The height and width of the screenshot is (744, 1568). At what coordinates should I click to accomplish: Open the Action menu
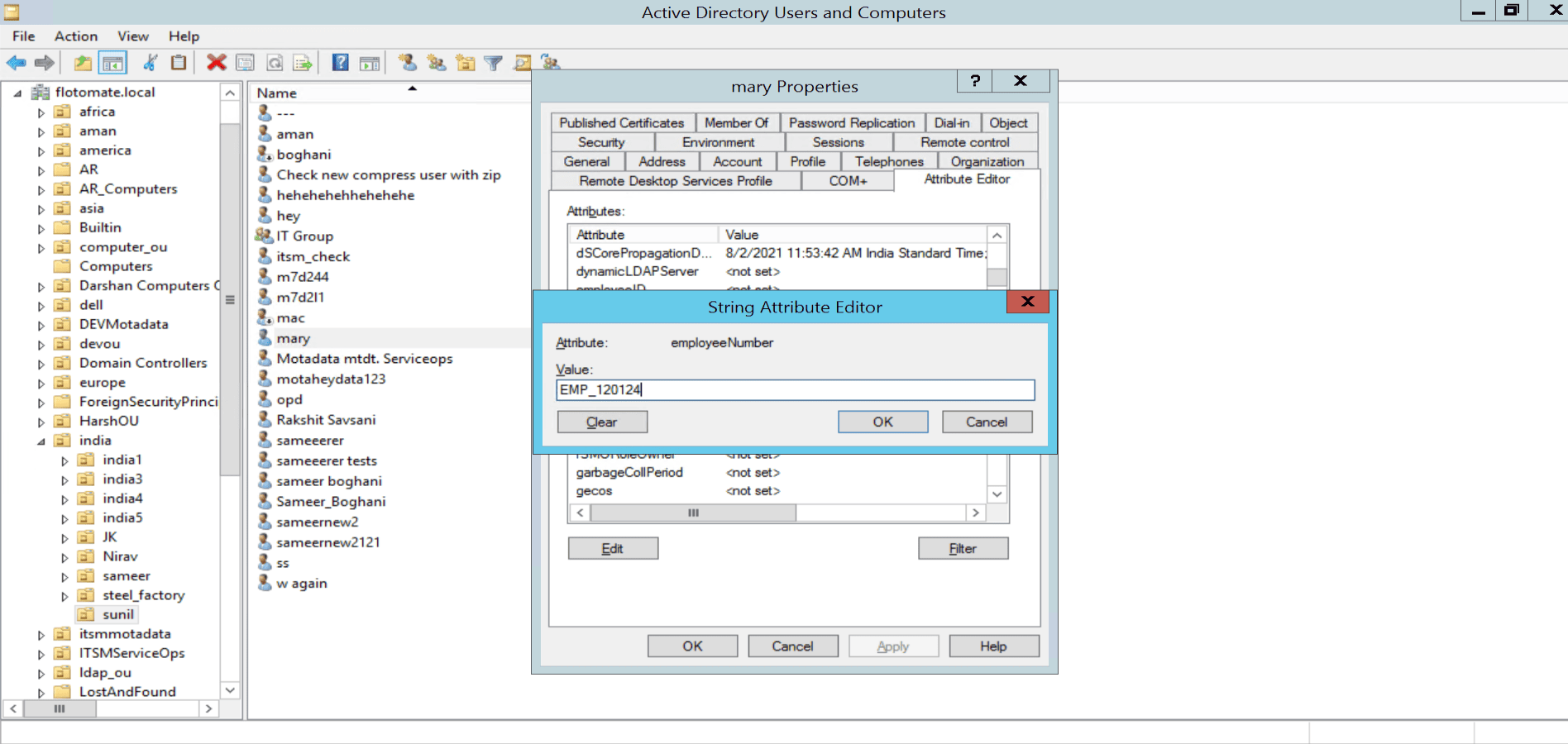(x=75, y=36)
